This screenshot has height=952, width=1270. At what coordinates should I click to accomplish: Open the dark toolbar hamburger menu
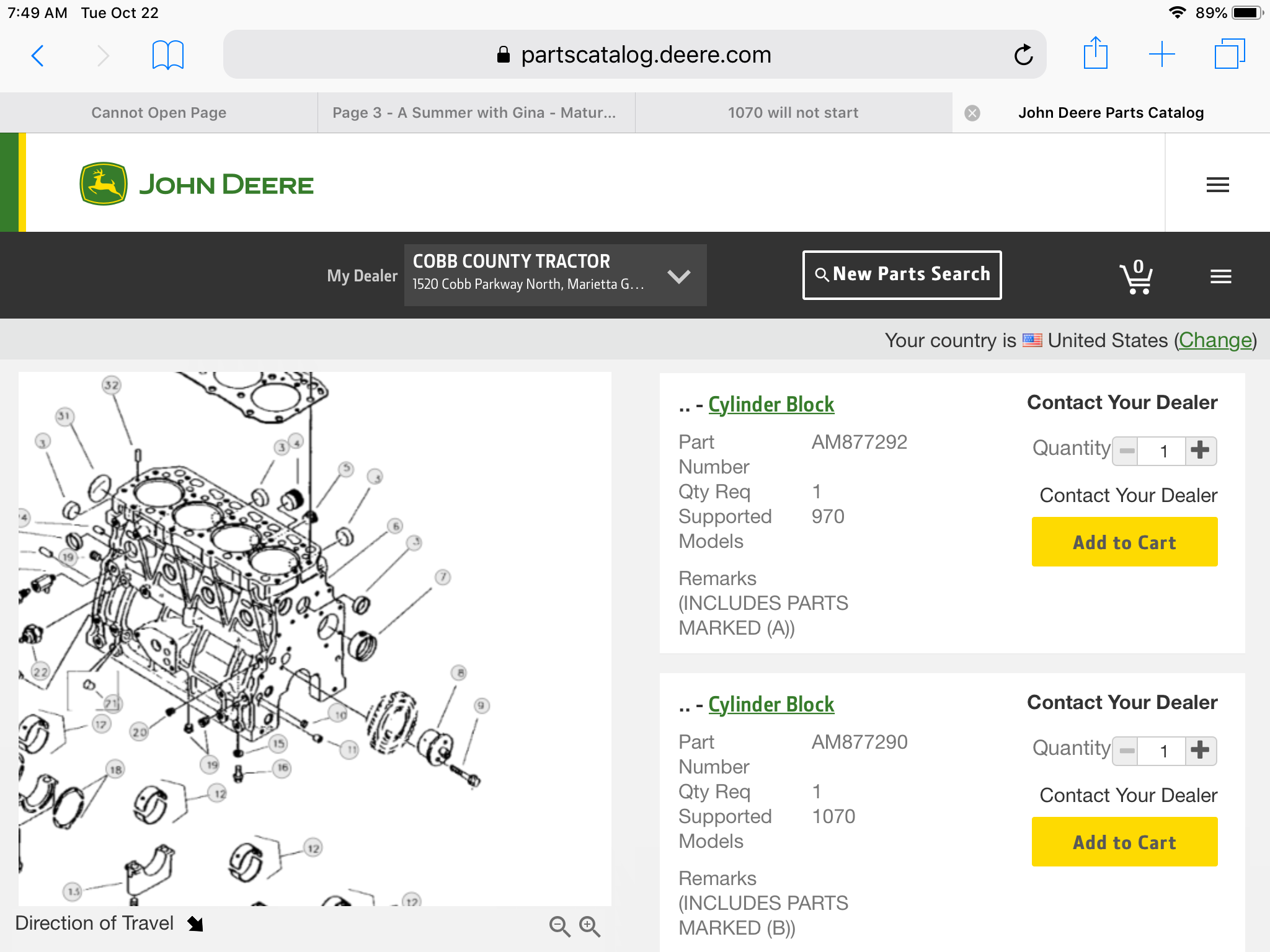1221,276
